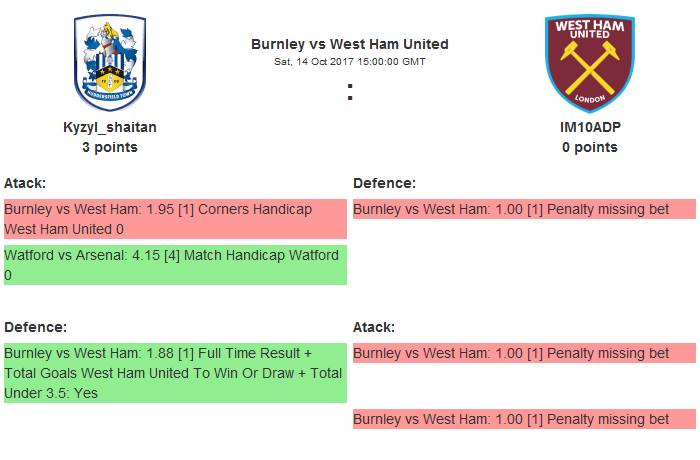Click the match date Sat, 14 Oct 2017
This screenshot has width=700, height=460.
pyautogui.click(x=350, y=61)
